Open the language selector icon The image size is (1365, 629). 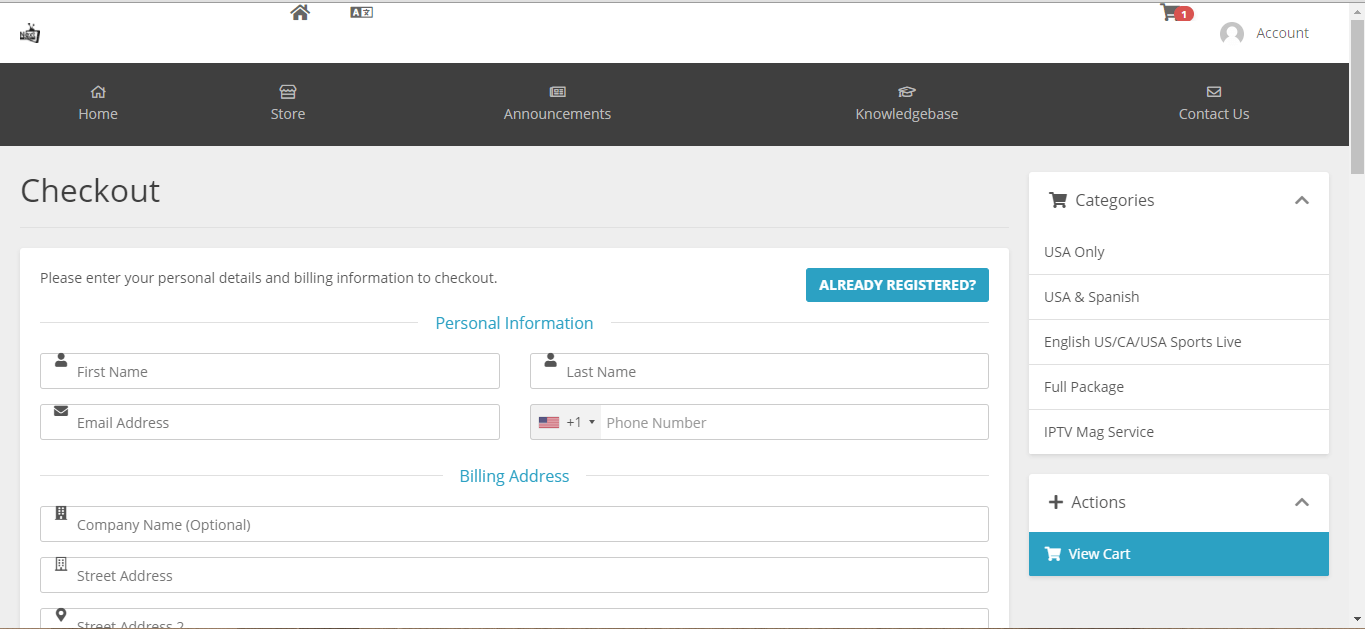(361, 12)
